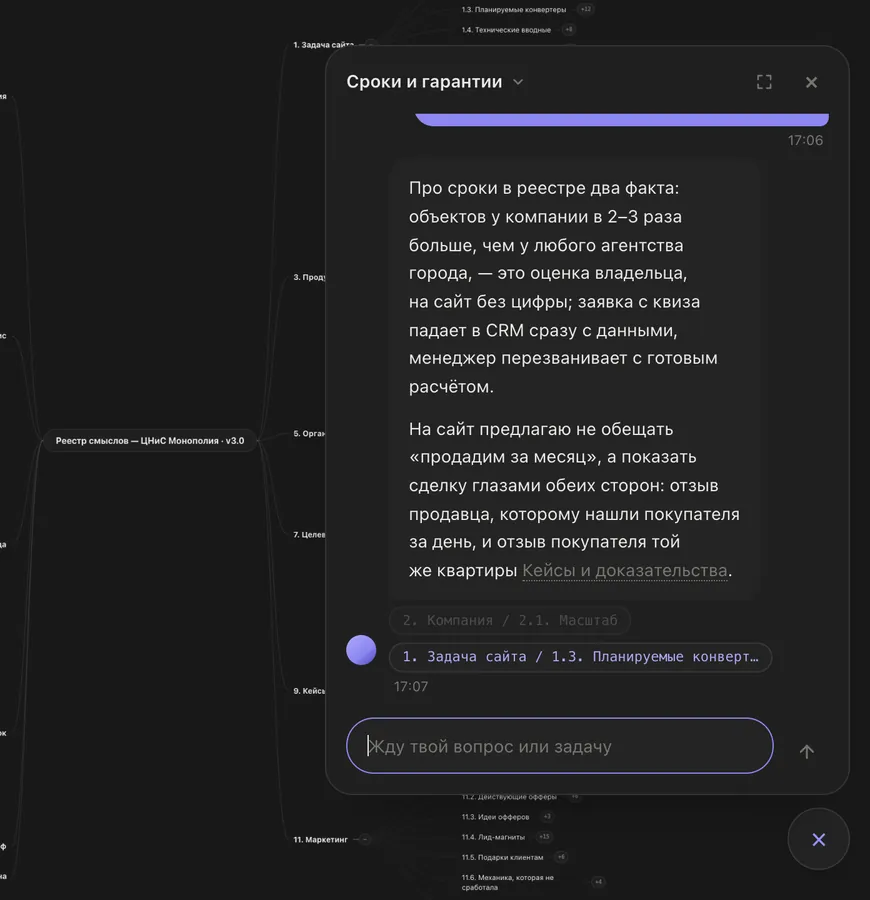Viewport: 870px width, 900px height.
Task: Click the 17:06 timestamp under user message
Action: click(805, 140)
